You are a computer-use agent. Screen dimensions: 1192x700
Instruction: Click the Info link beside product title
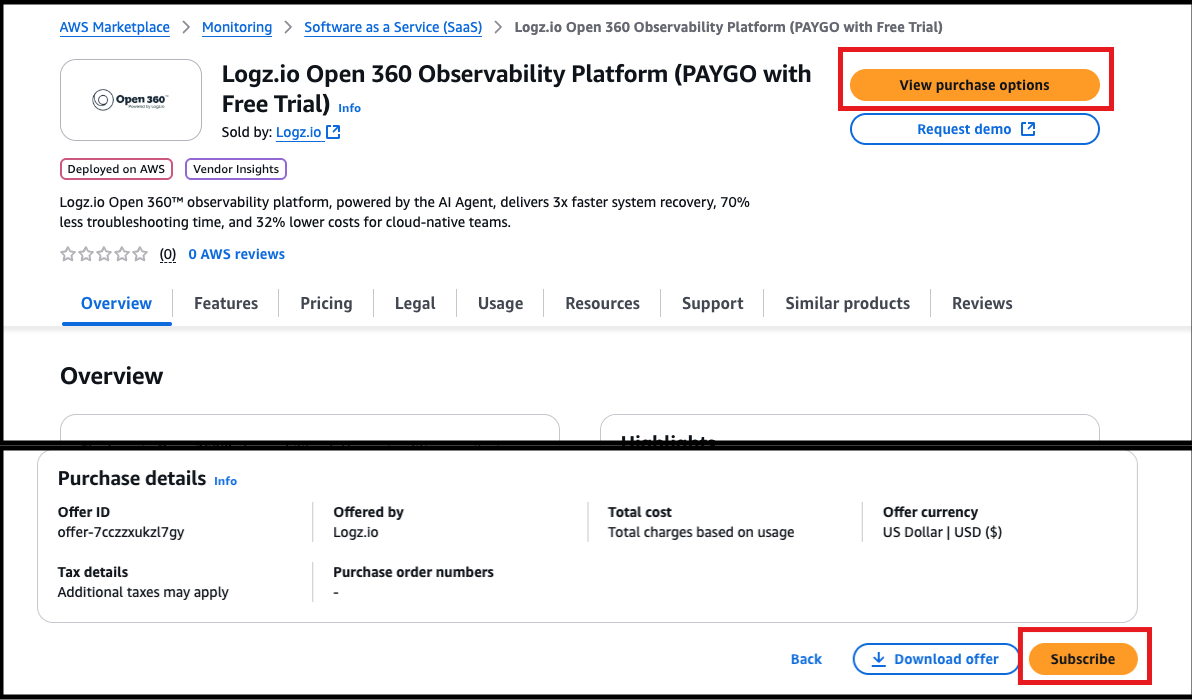click(350, 108)
